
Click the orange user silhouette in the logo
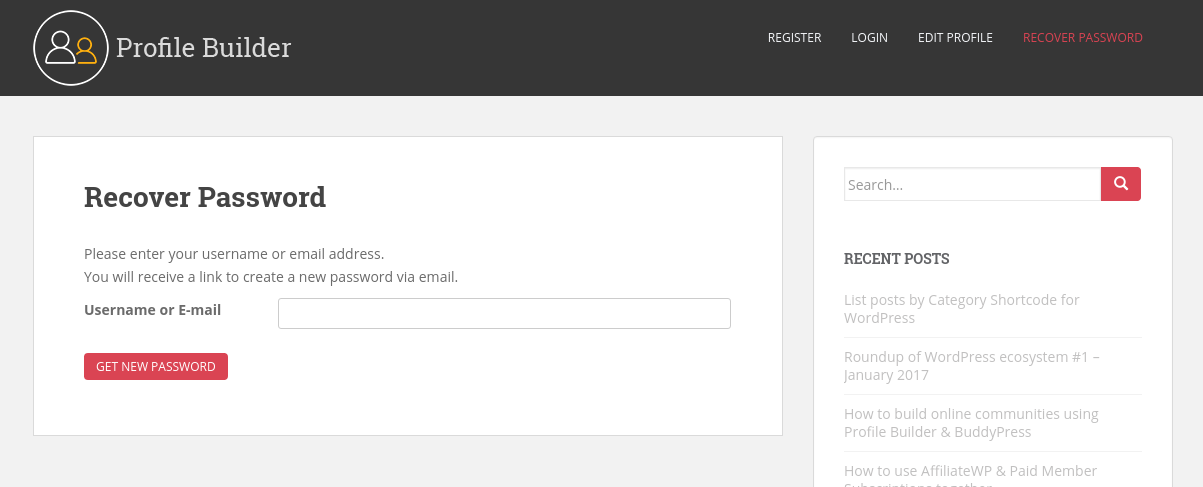click(86, 50)
